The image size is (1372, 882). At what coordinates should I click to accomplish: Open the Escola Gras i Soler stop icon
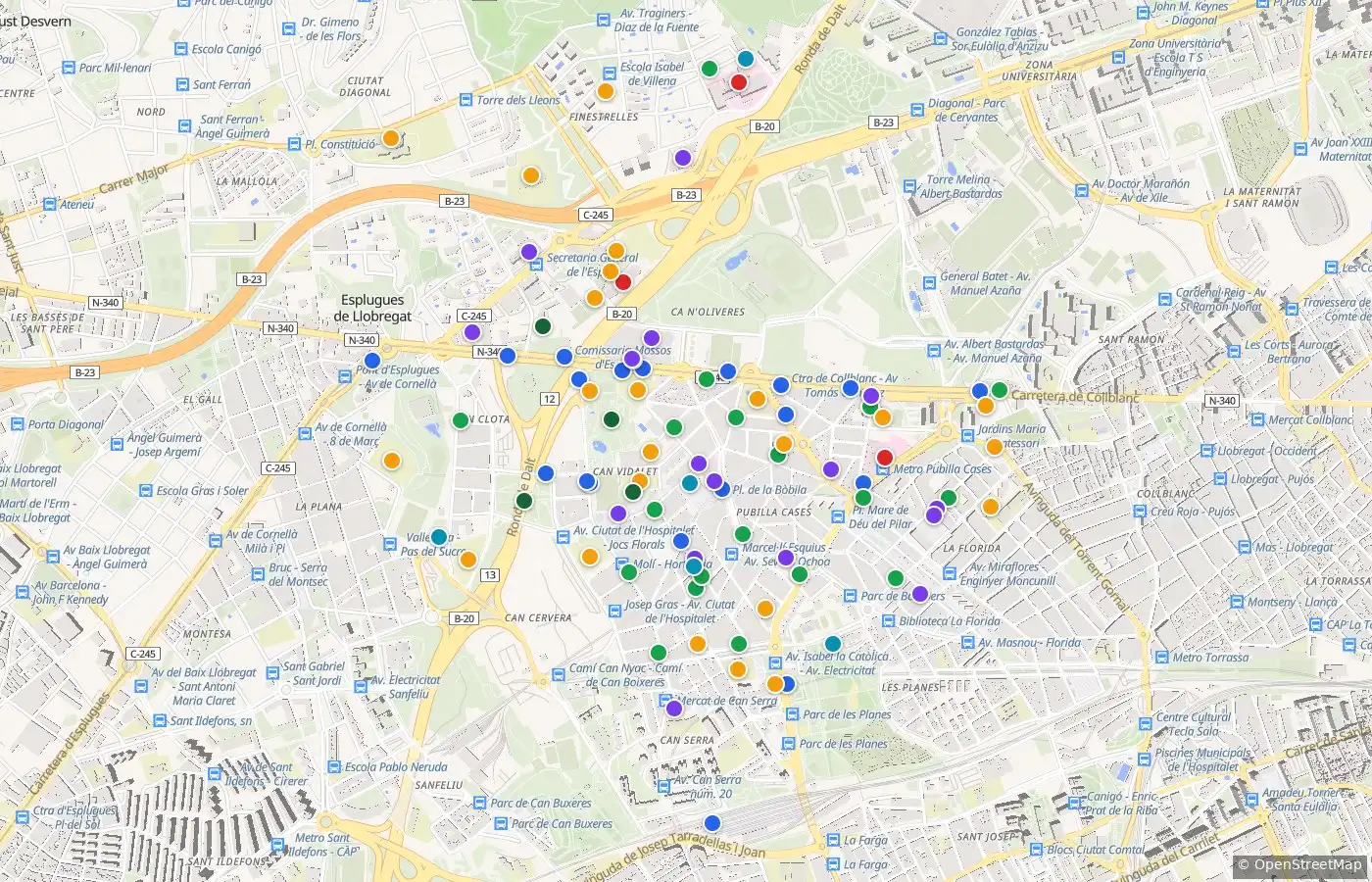click(145, 490)
